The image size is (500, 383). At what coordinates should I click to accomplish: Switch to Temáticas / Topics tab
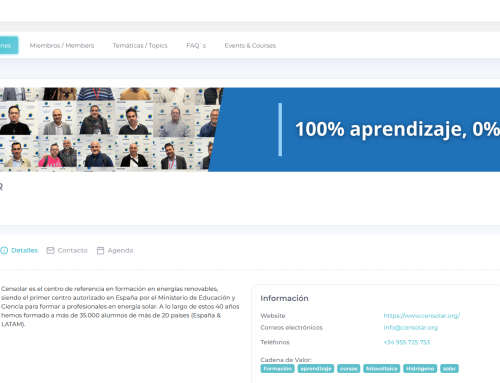pos(140,45)
